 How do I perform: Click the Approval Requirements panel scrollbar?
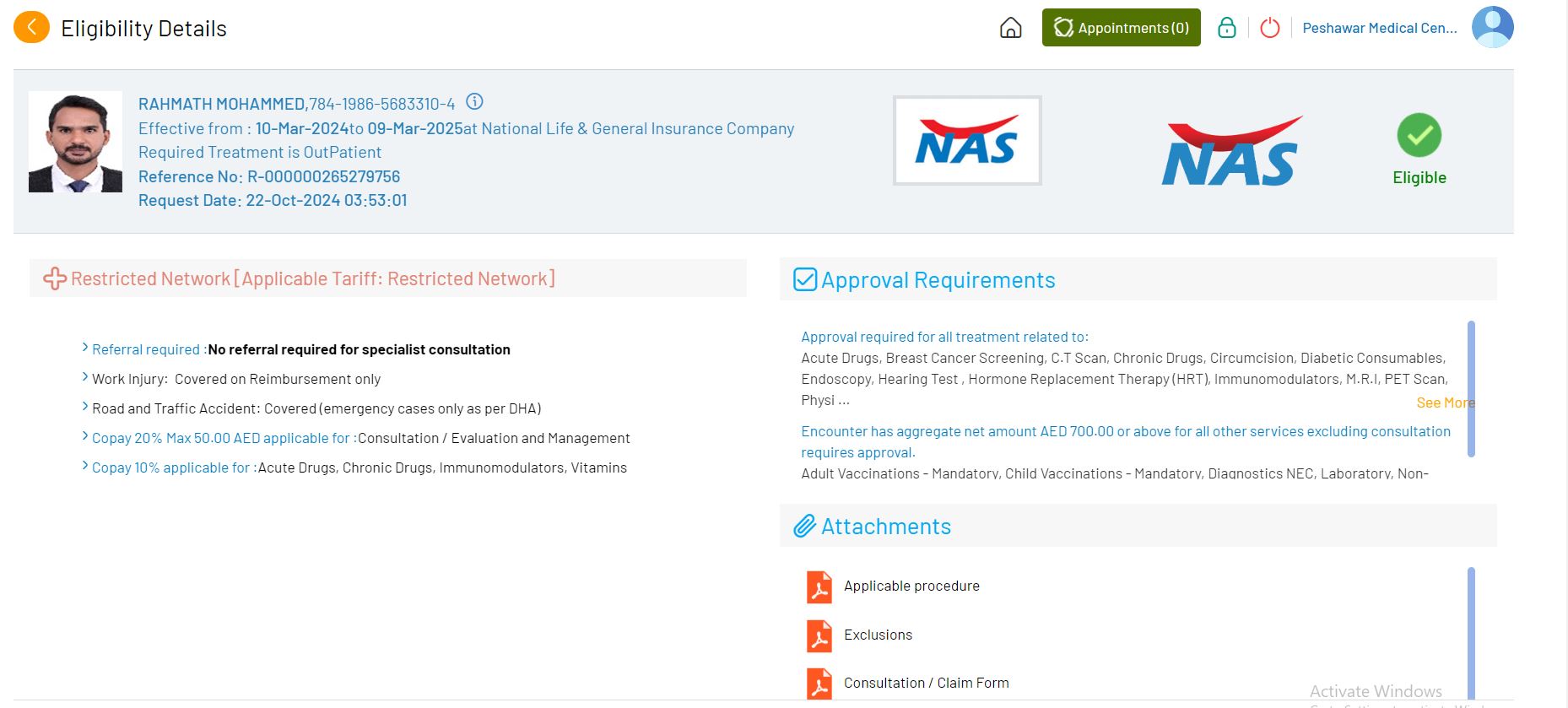1471,388
